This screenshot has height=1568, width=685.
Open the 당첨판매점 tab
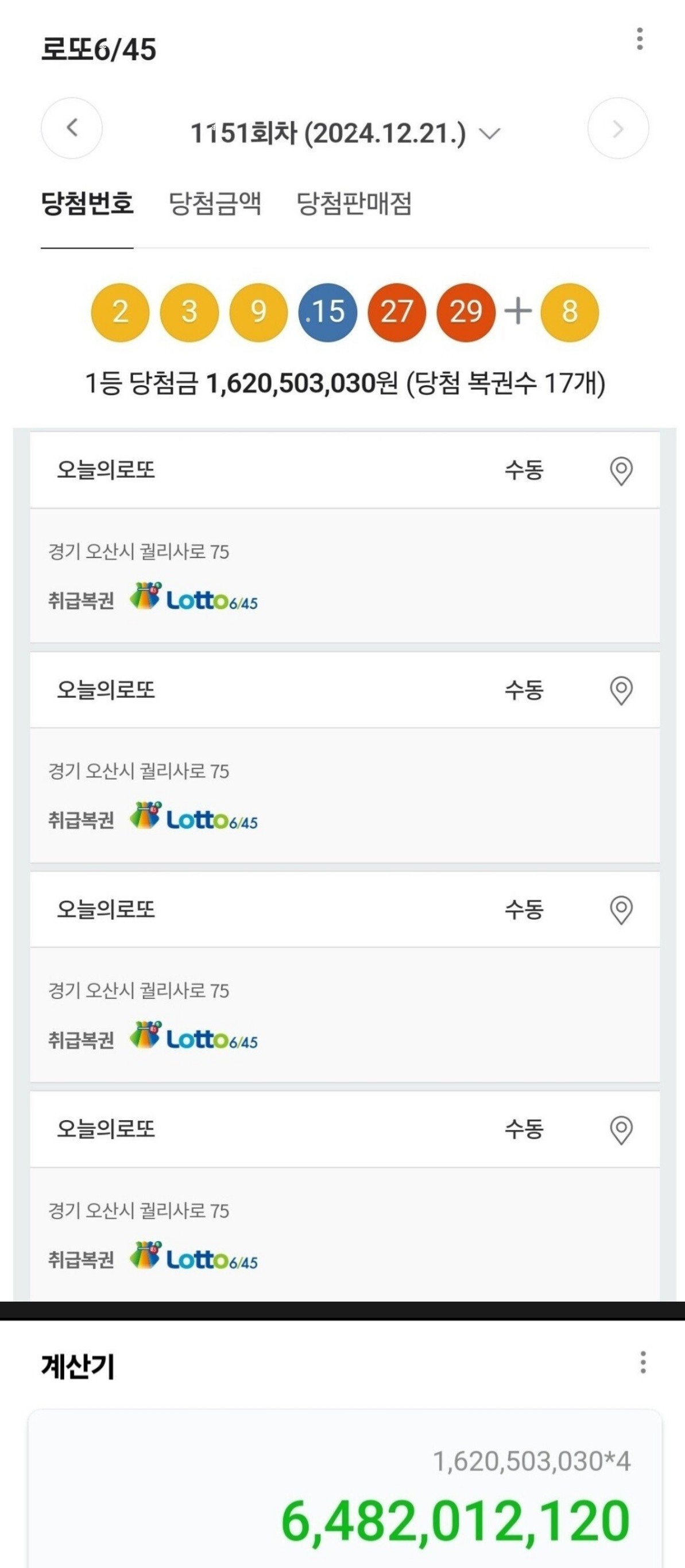pyautogui.click(x=354, y=203)
